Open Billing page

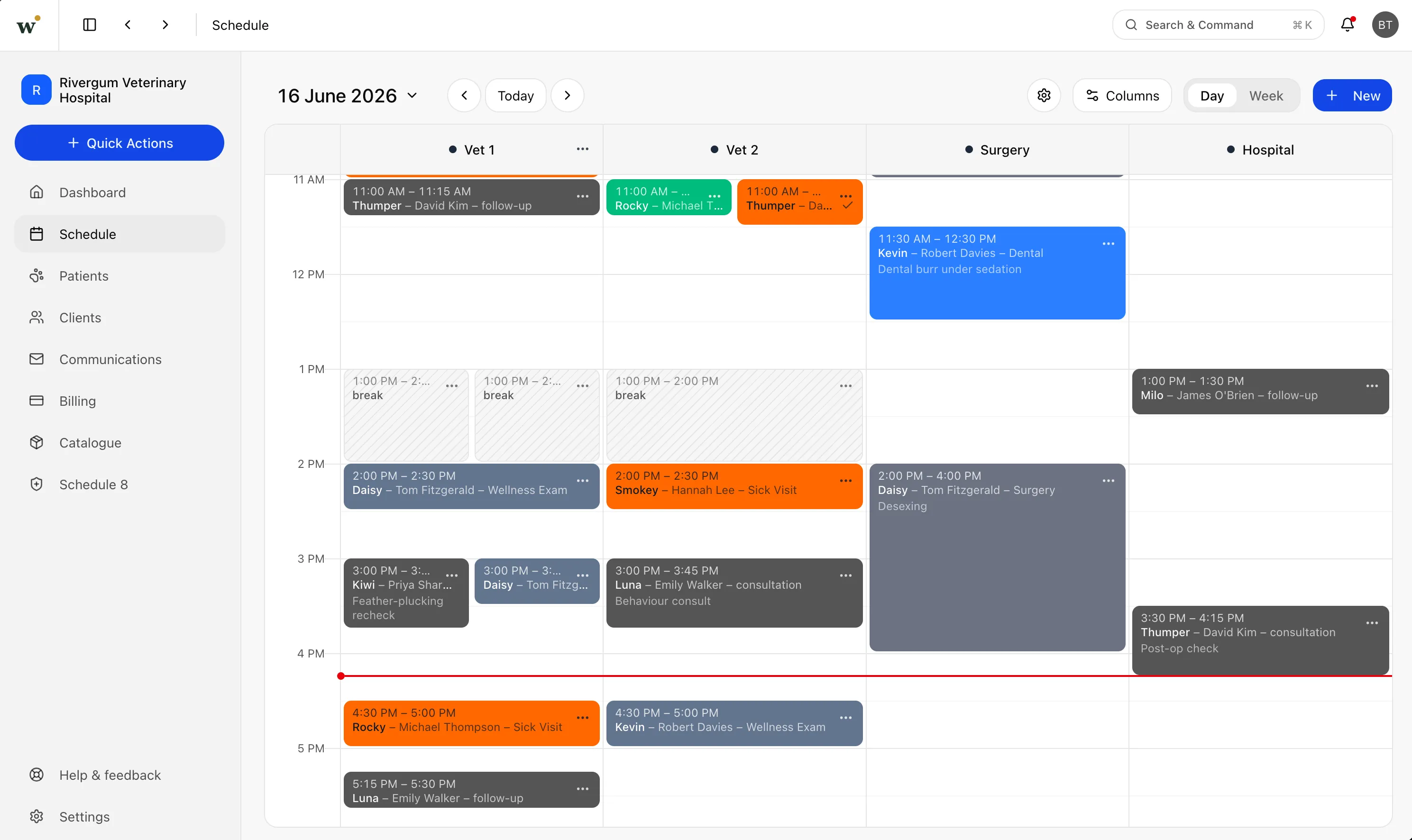[x=119, y=402]
